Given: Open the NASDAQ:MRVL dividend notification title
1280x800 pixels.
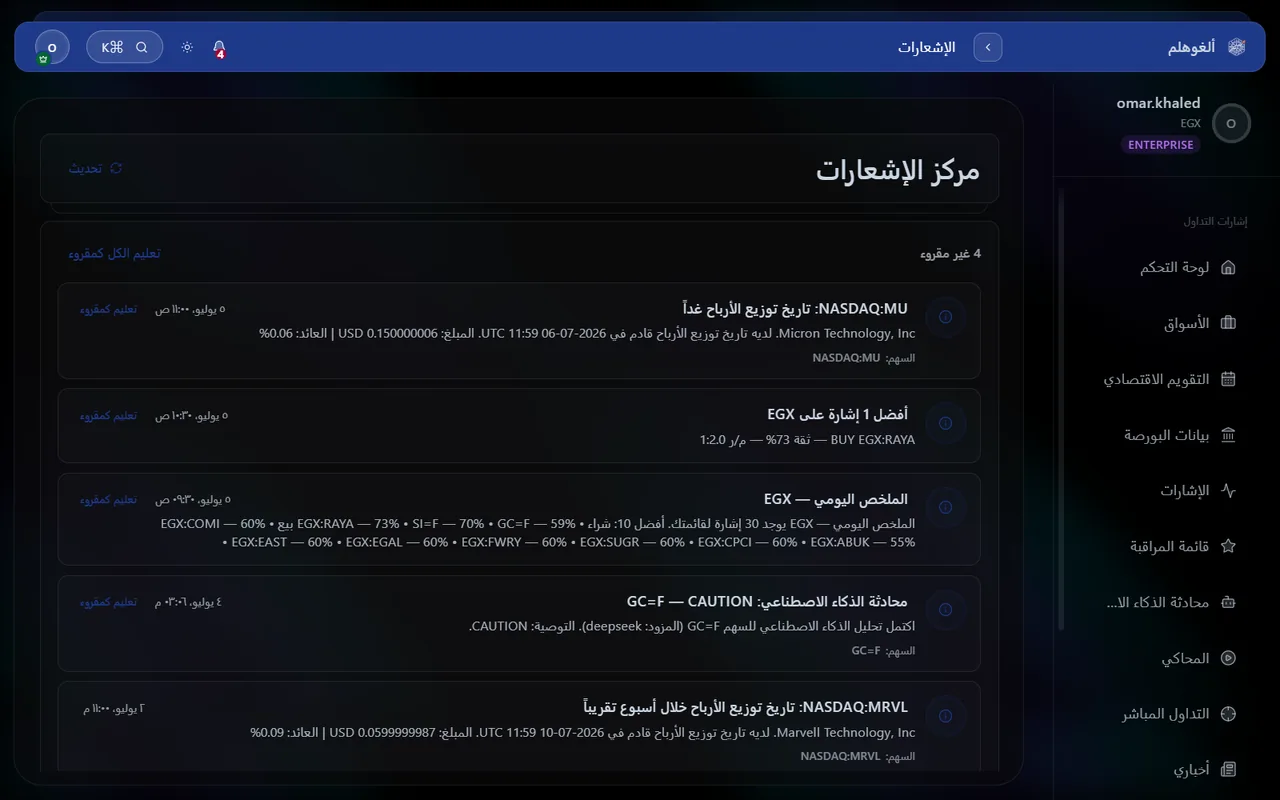Looking at the screenshot, I should (x=746, y=707).
